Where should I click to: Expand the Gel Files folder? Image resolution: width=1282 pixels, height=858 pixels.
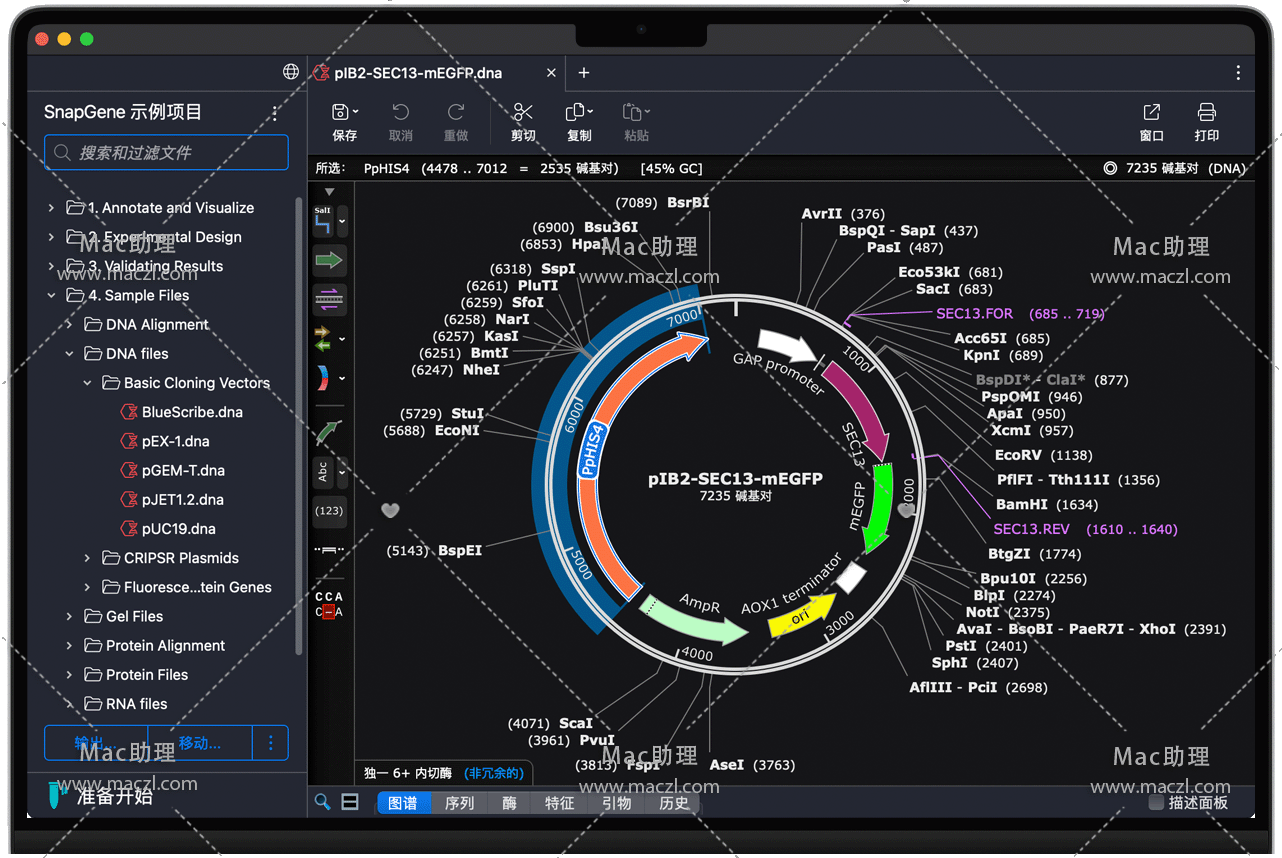(x=69, y=616)
